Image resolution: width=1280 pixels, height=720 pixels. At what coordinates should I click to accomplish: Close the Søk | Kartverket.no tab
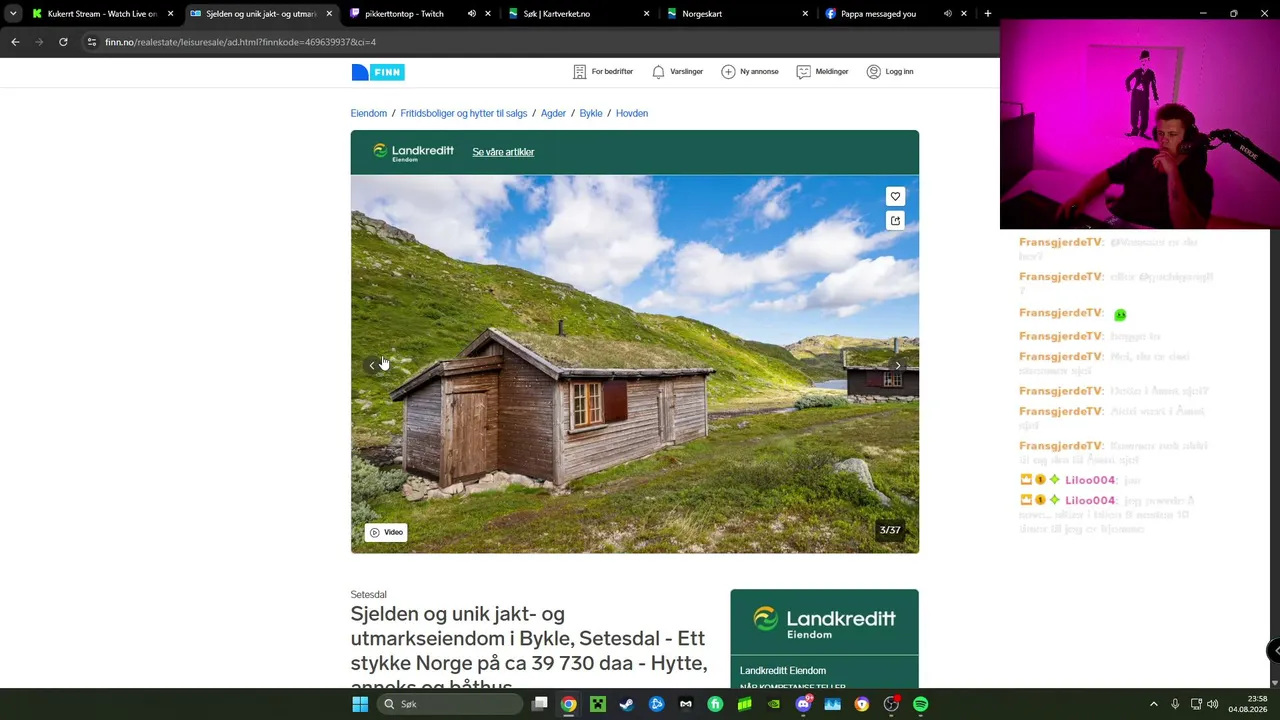[x=647, y=14]
